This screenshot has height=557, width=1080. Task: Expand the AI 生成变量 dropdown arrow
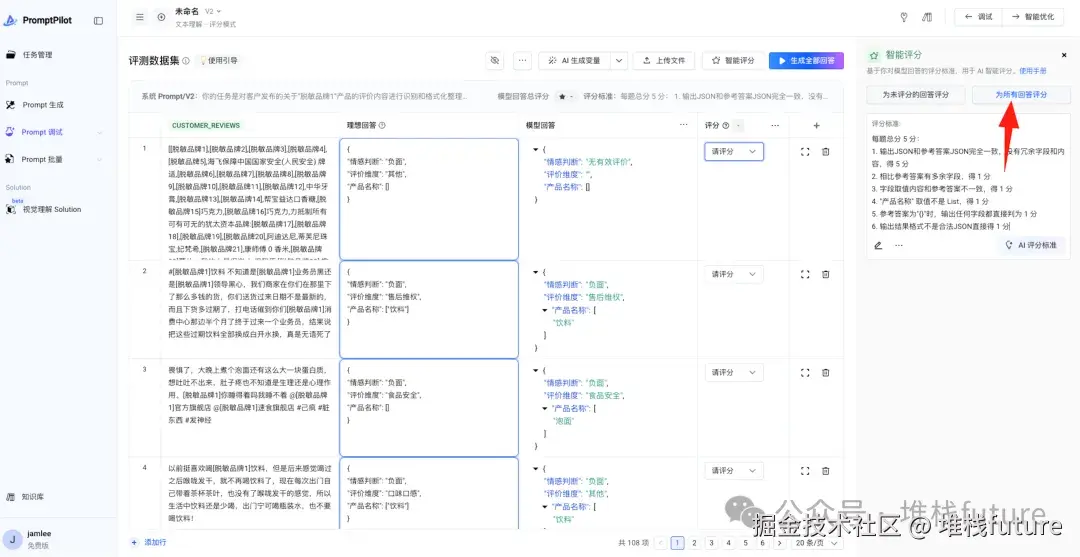pyautogui.click(x=619, y=61)
